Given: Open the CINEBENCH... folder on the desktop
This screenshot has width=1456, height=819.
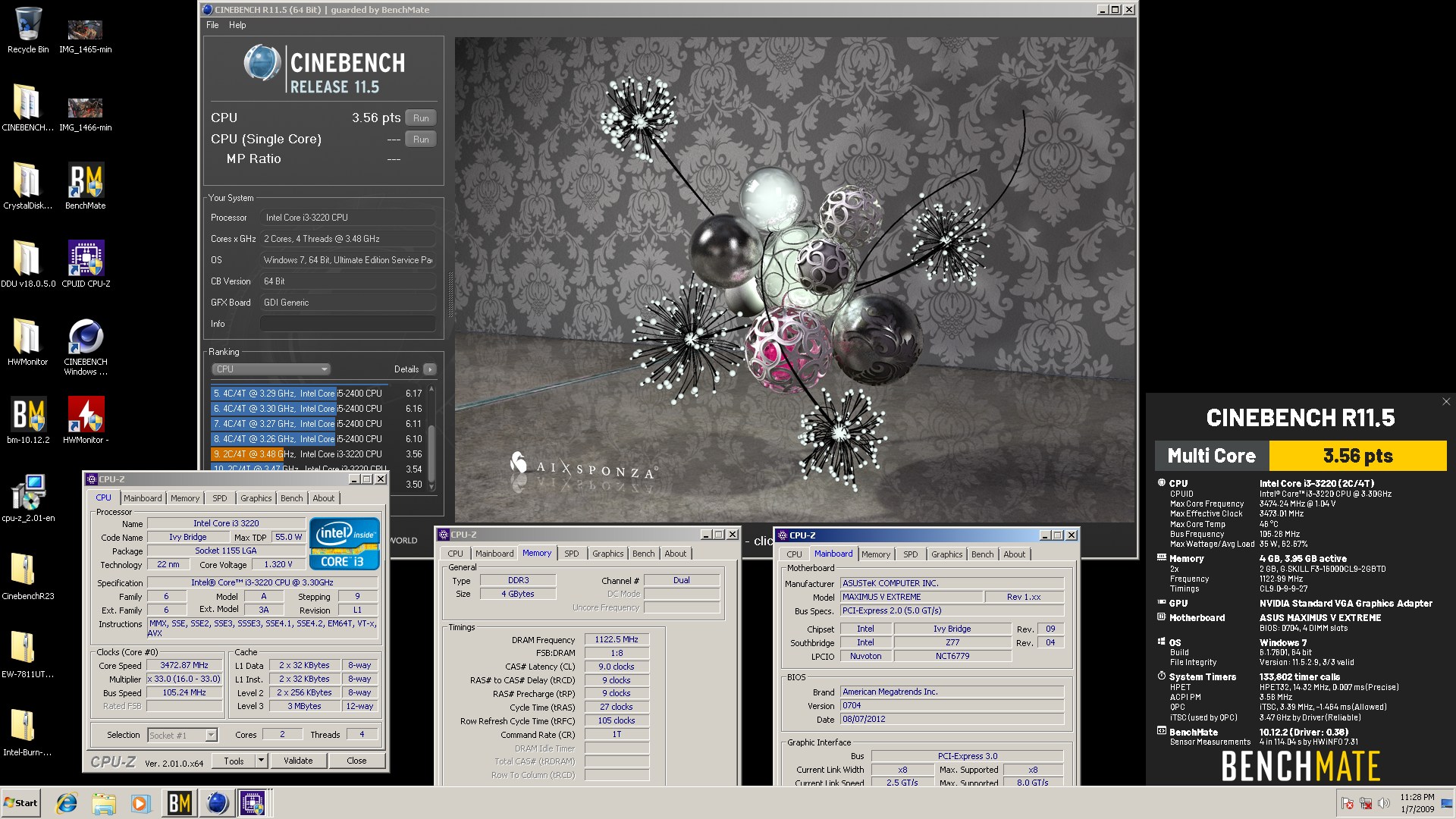Looking at the screenshot, I should pos(28,108).
